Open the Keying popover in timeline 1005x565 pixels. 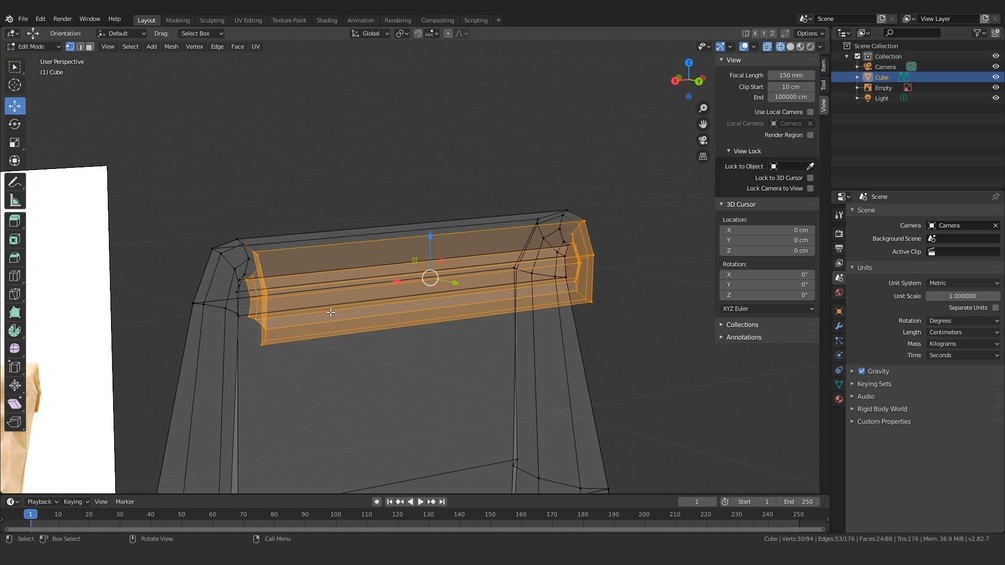[x=76, y=502]
